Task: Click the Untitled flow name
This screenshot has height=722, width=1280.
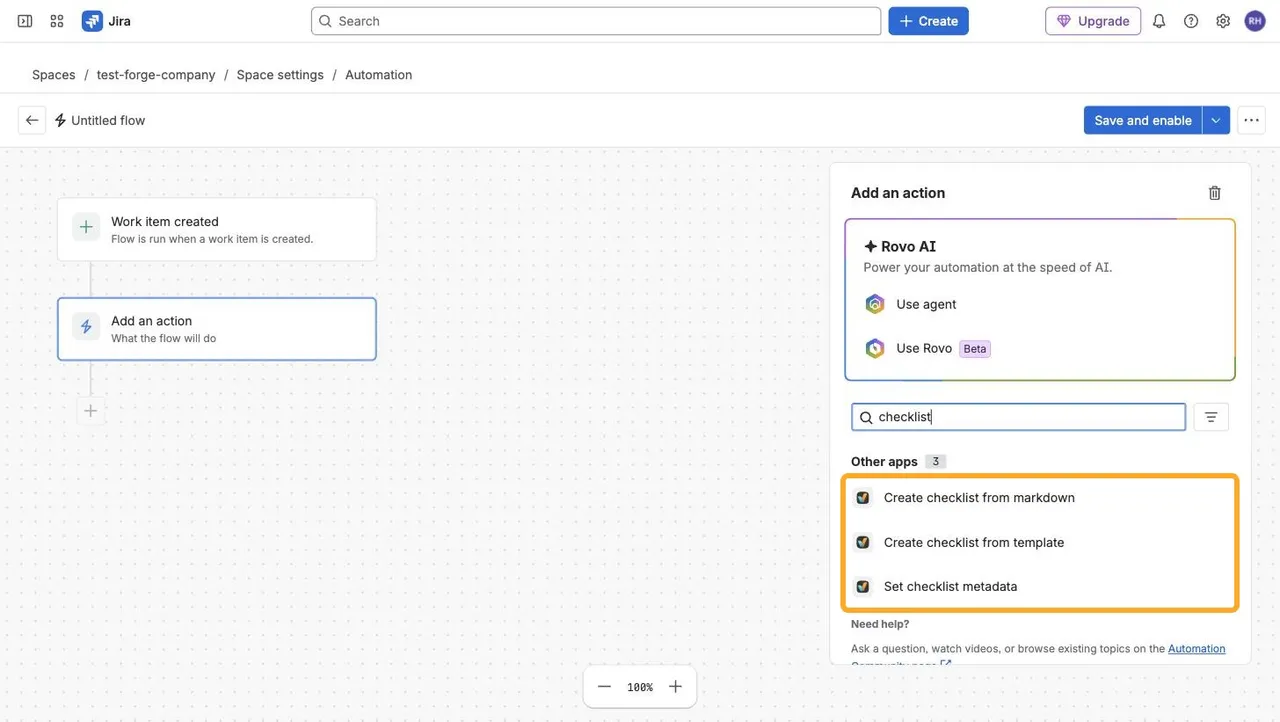Action: (108, 120)
